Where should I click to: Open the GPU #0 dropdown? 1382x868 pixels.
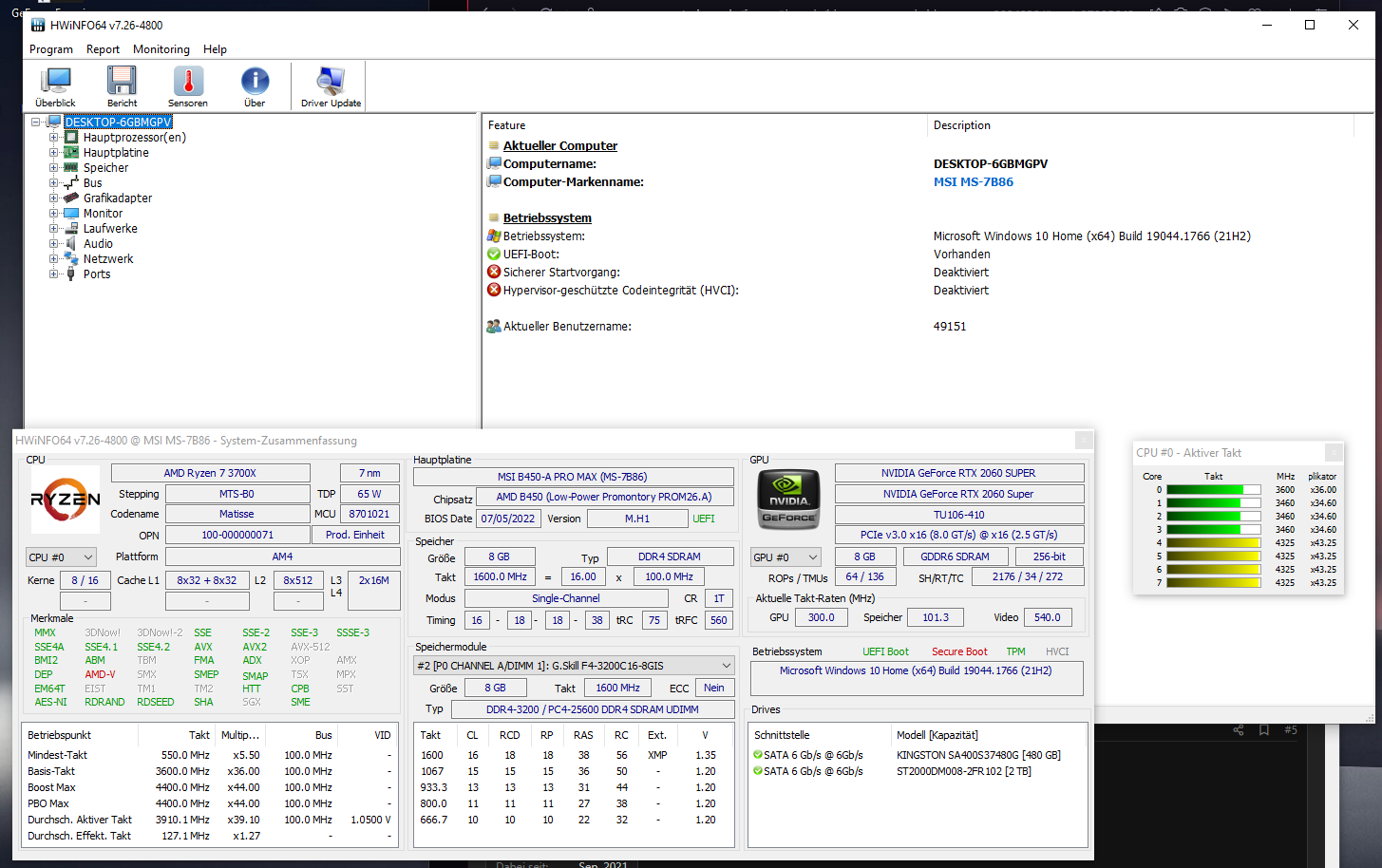click(x=786, y=557)
